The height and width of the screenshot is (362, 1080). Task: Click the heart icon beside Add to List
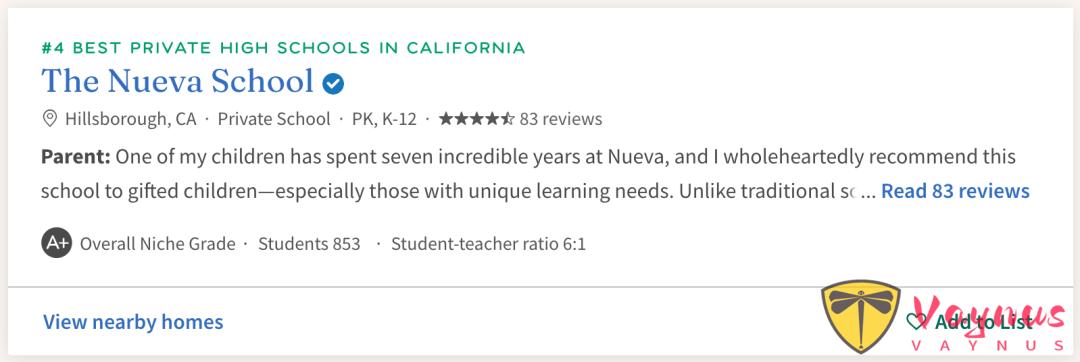(x=916, y=321)
